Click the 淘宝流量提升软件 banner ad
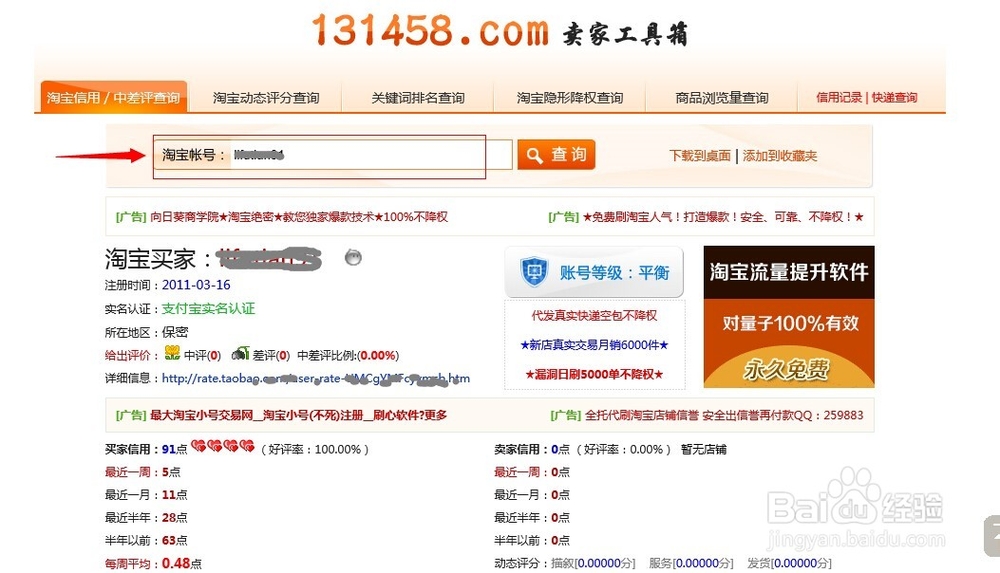Viewport: 1000px width, 573px height. tap(789, 316)
